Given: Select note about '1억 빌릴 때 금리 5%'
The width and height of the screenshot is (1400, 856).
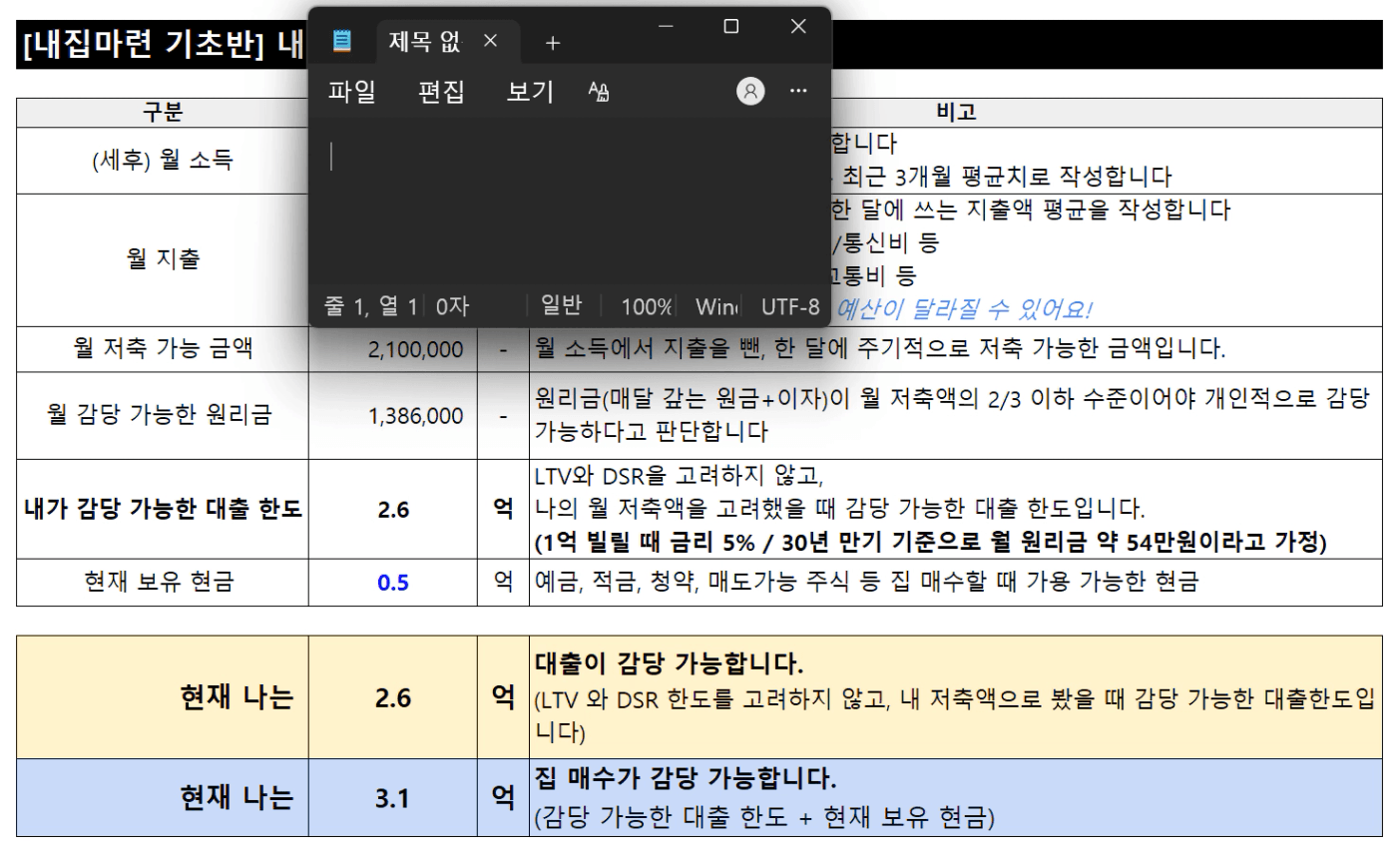Looking at the screenshot, I should [x=931, y=542].
